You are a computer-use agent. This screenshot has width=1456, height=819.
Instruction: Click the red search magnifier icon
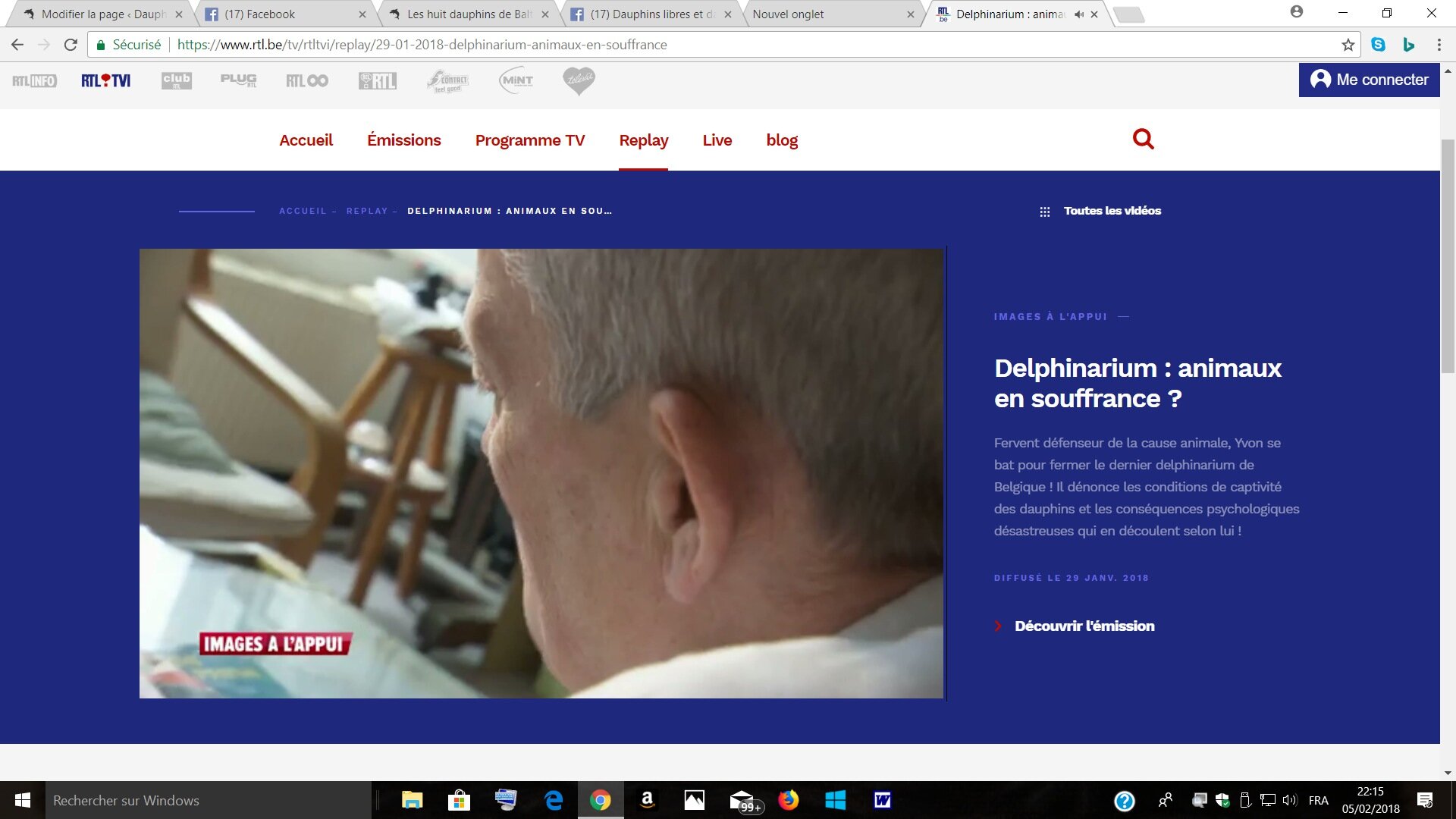[x=1143, y=139]
